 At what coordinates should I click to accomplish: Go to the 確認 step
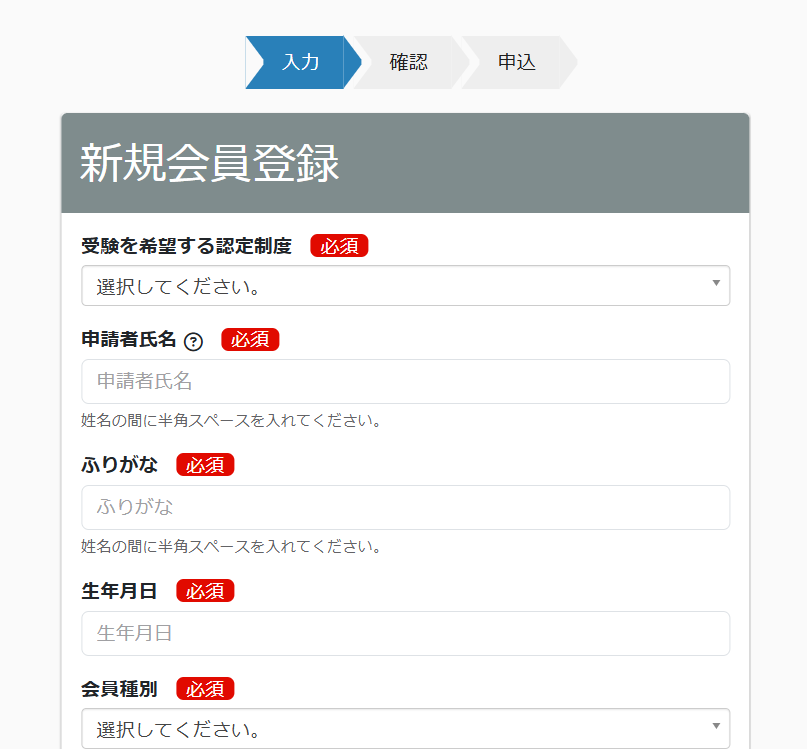click(x=408, y=62)
